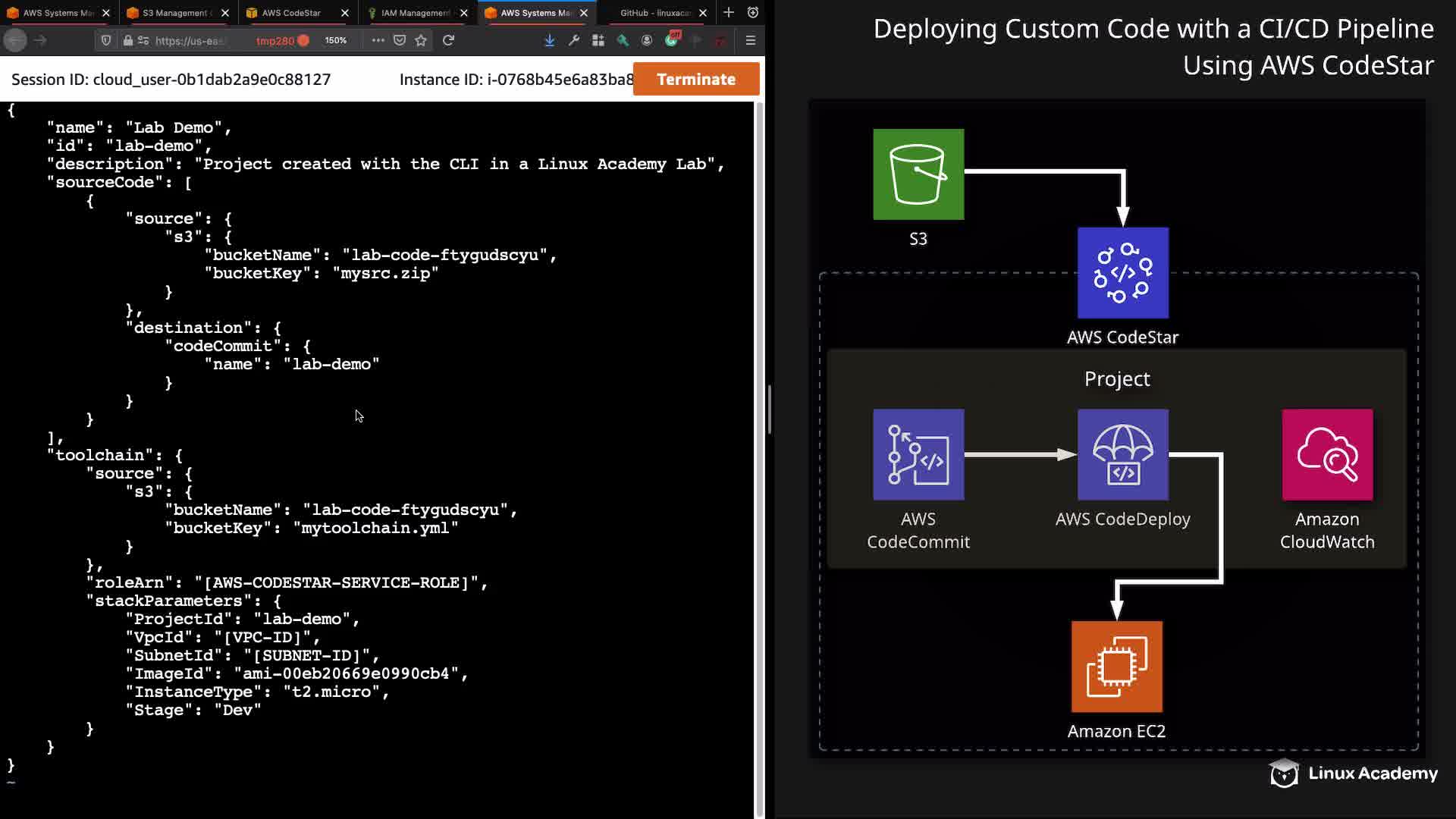Switch to the AWS CodeStar tab
The image size is (1456, 819).
click(291, 13)
